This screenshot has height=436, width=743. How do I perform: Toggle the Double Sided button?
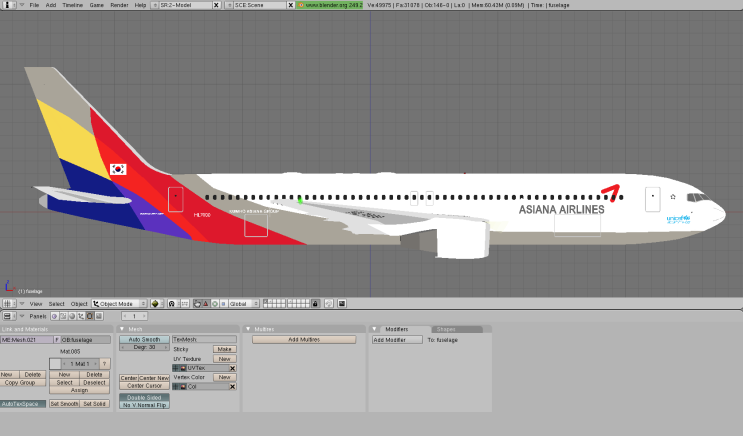click(144, 398)
